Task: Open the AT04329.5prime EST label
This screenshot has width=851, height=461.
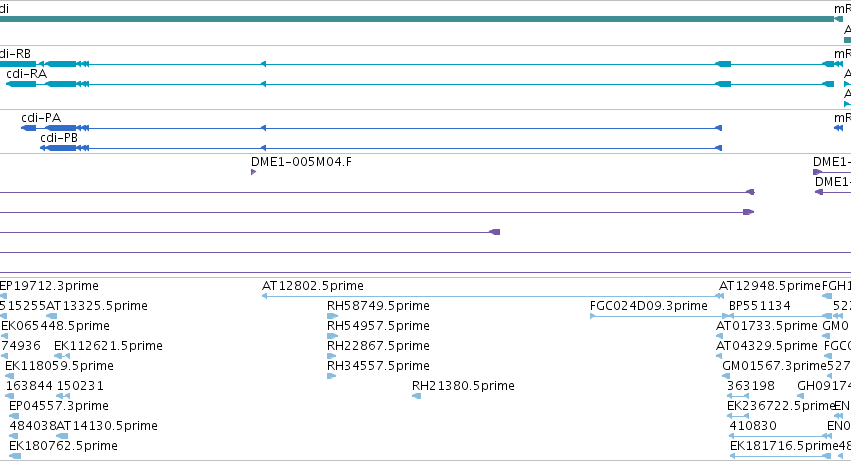Action: tap(767, 346)
